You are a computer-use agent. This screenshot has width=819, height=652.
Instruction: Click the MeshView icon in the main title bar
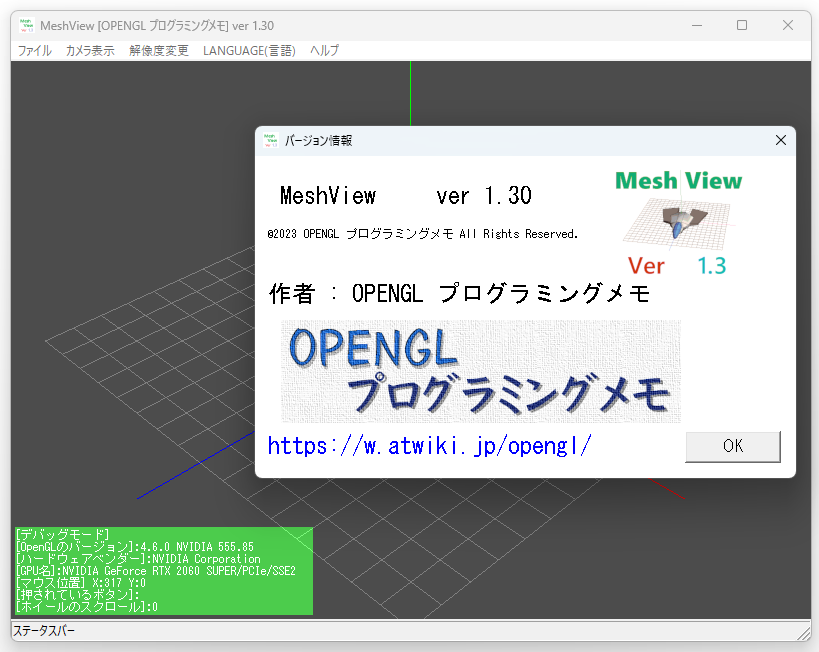[x=27, y=25]
